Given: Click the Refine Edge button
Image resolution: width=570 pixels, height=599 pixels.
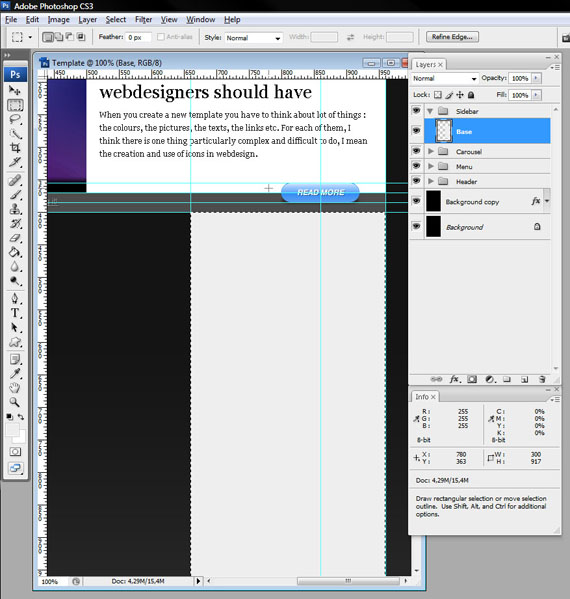Looking at the screenshot, I should pyautogui.click(x=452, y=37).
